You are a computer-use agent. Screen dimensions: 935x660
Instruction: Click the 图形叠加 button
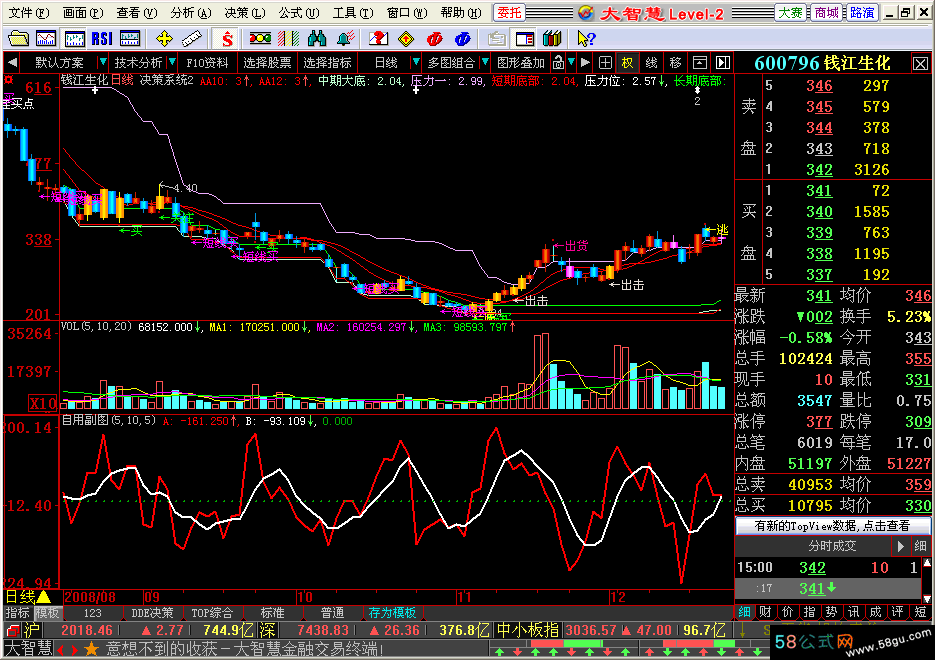[521, 62]
